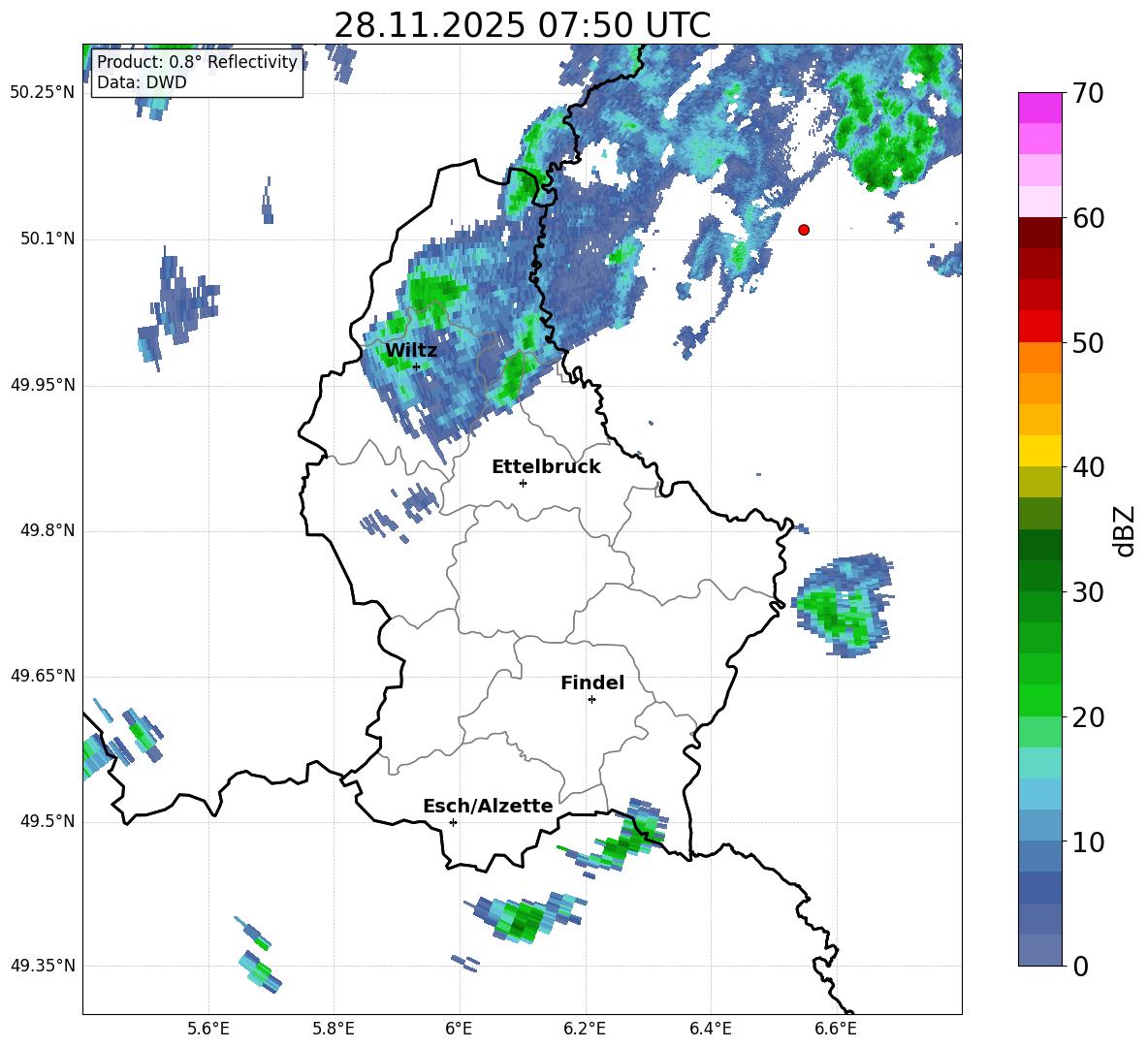1148x1048 pixels.
Task: Pick the bright red swatch just above 50
Action: pyautogui.click(x=1039, y=327)
